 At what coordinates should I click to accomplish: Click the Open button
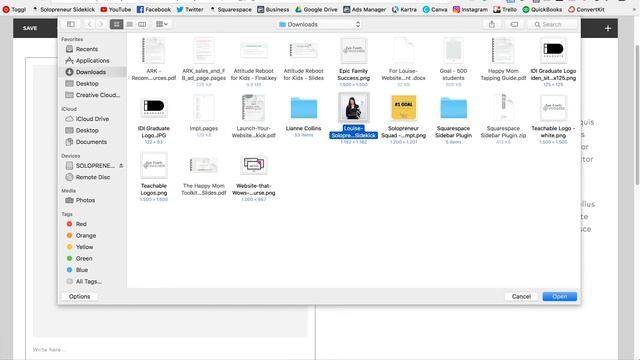[560, 296]
